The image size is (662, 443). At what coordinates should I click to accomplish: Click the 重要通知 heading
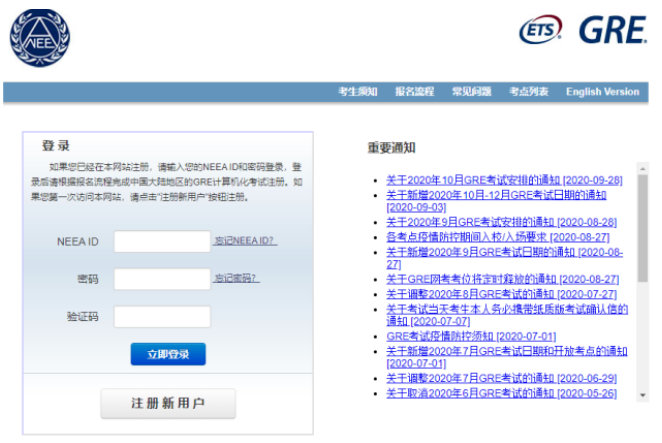click(x=391, y=148)
